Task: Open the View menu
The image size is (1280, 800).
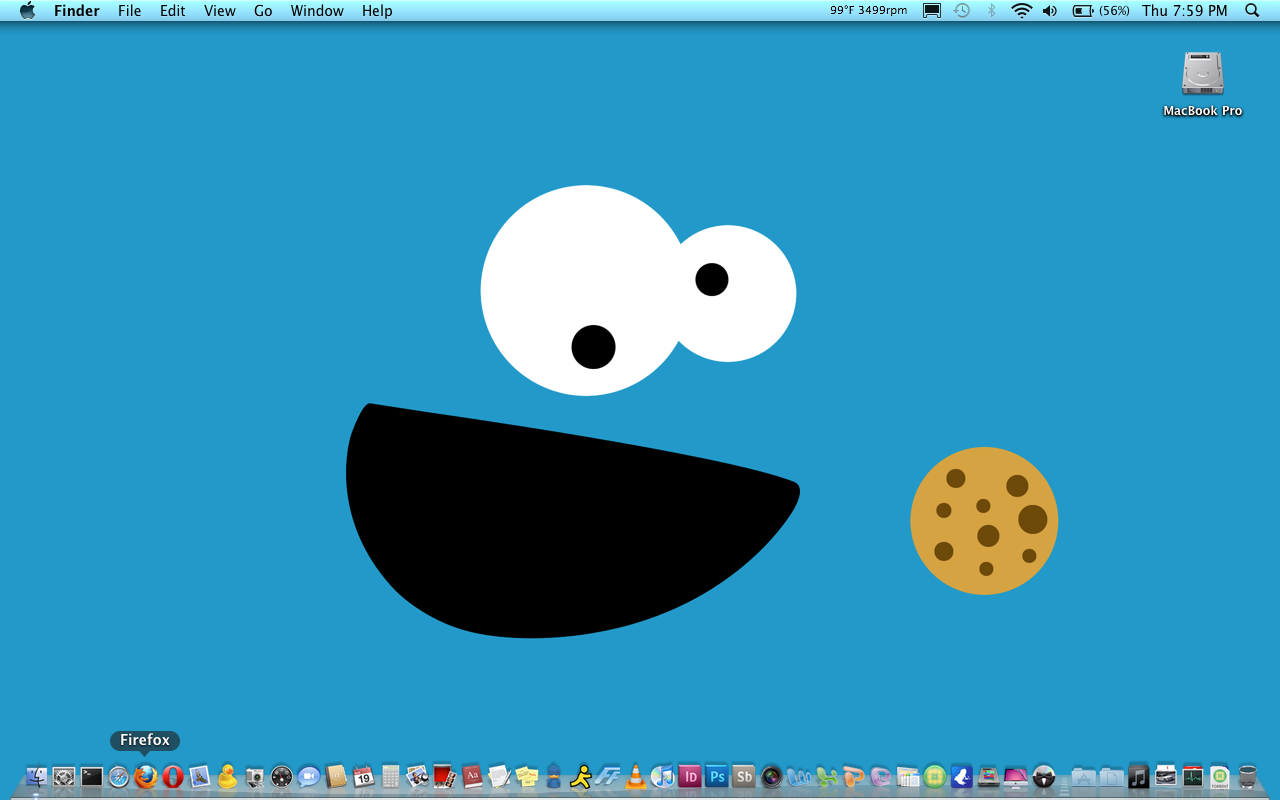Action: (x=220, y=10)
